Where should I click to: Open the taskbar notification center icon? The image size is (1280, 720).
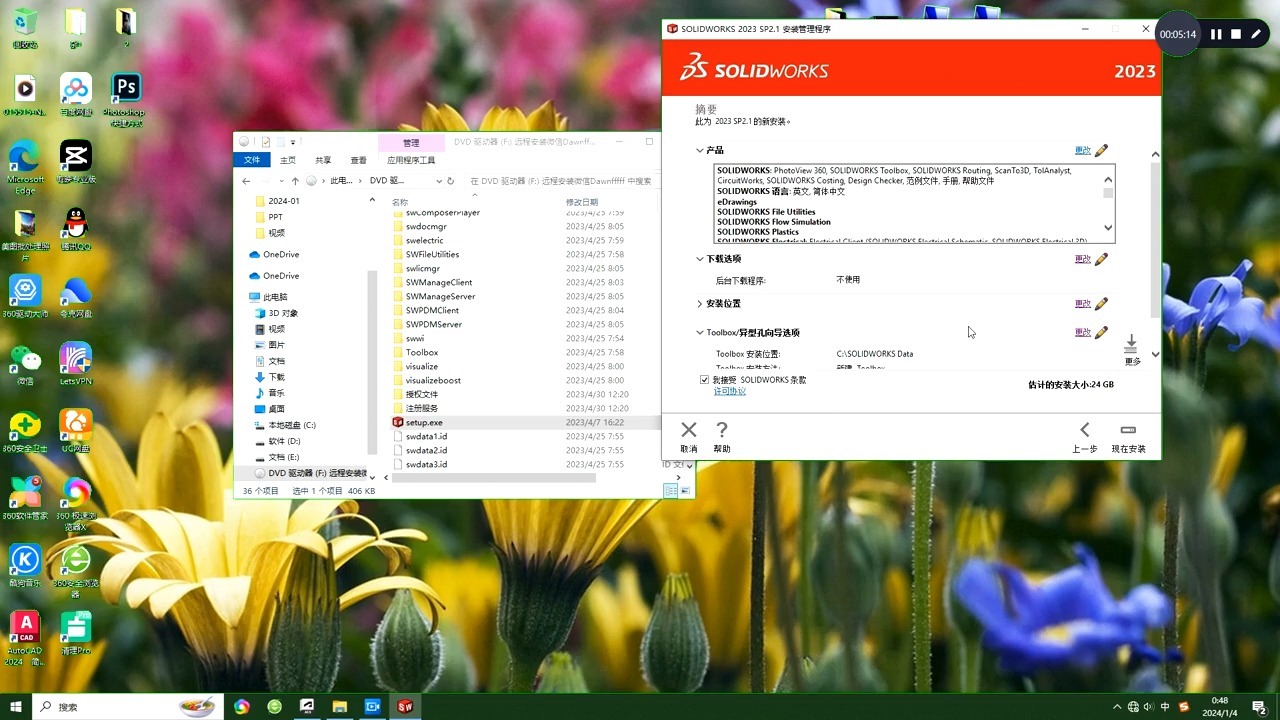tap(1260, 707)
